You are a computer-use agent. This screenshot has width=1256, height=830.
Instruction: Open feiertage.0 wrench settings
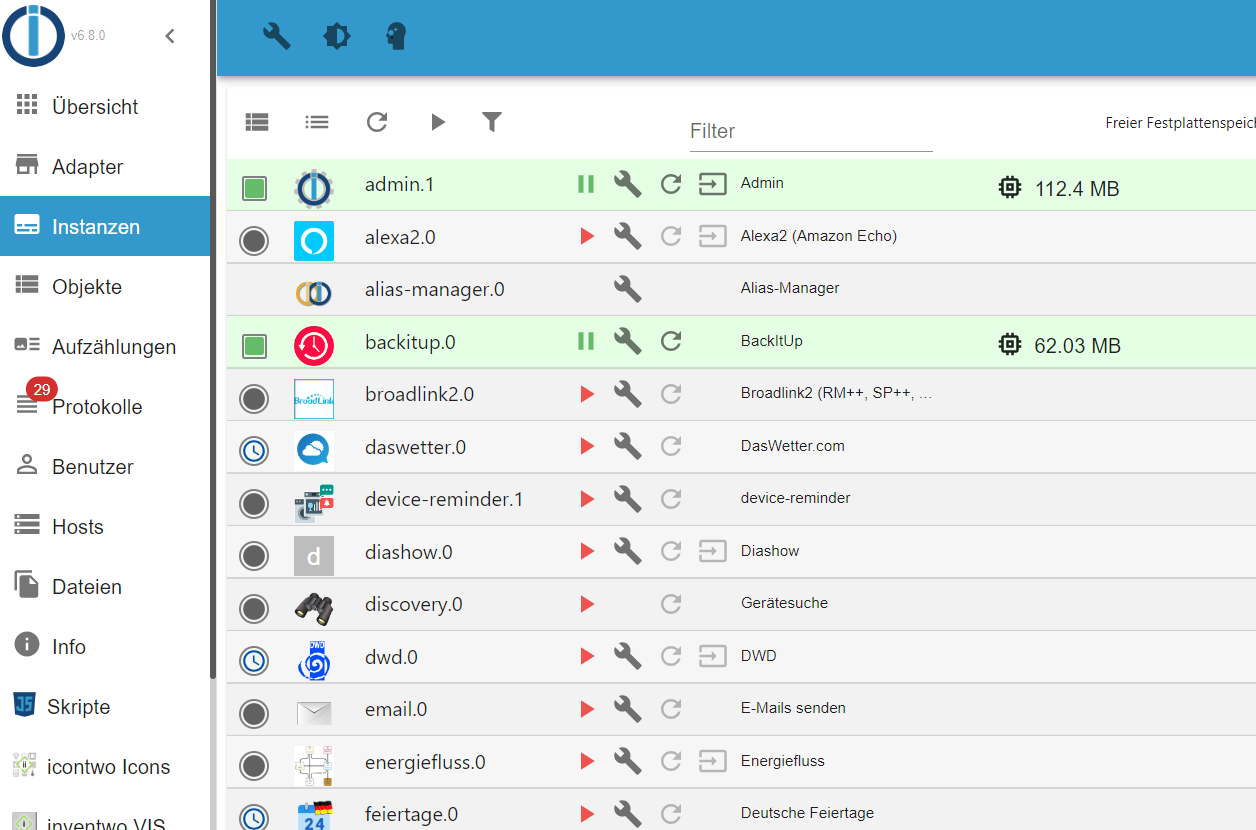pos(627,814)
